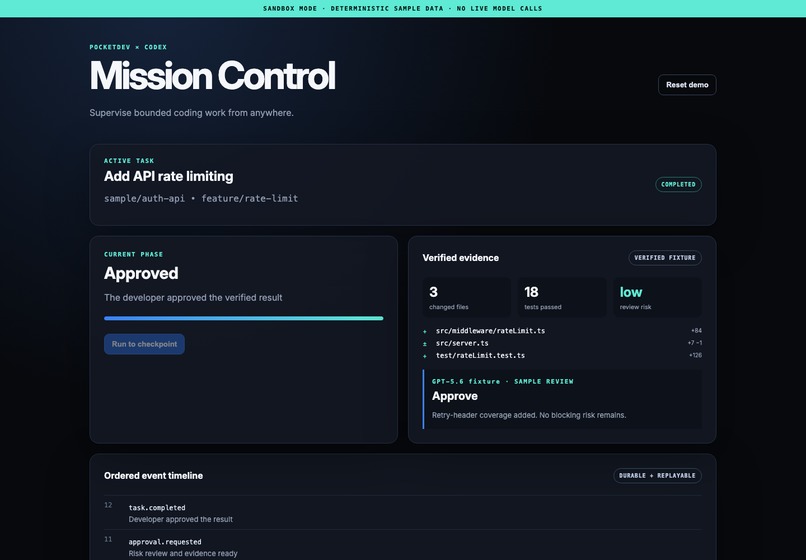
Task: Select the approval.requested timeline event
Action: (402, 547)
